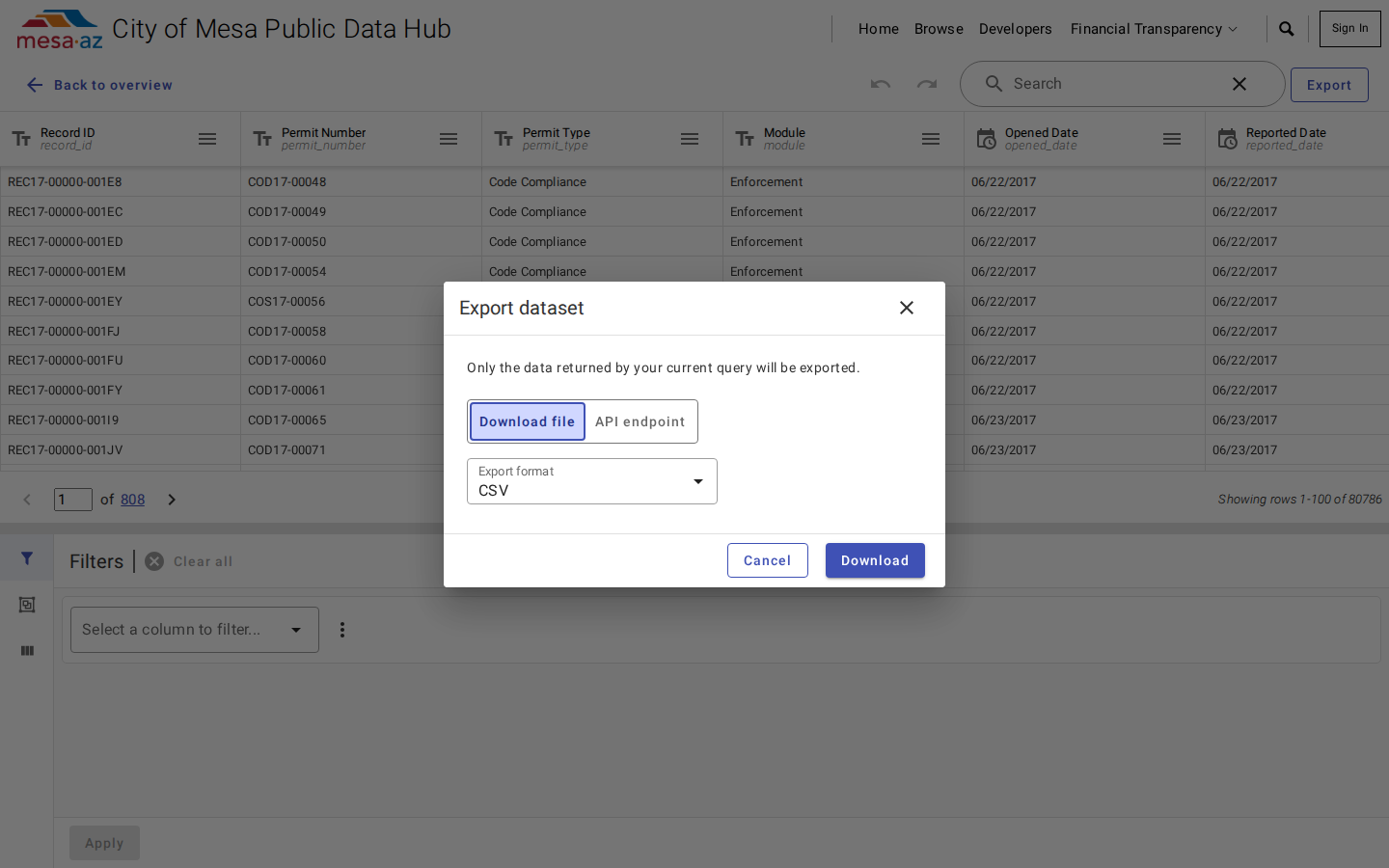Click Opened Date calendar icon
This screenshot has width=1389, height=868.
coord(986,139)
